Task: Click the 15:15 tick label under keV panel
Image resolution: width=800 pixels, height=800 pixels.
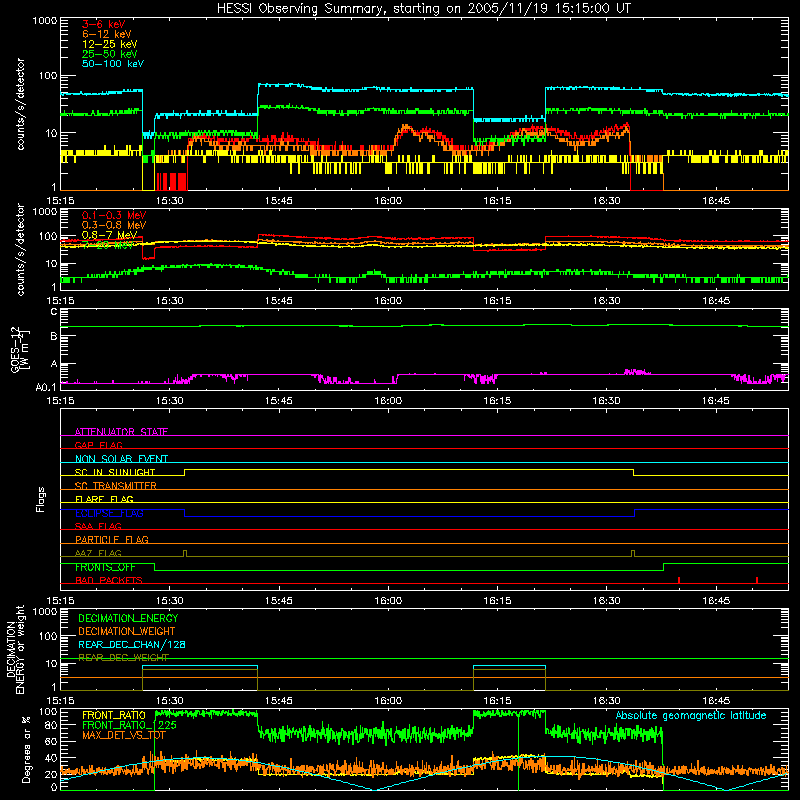Action: point(60,201)
